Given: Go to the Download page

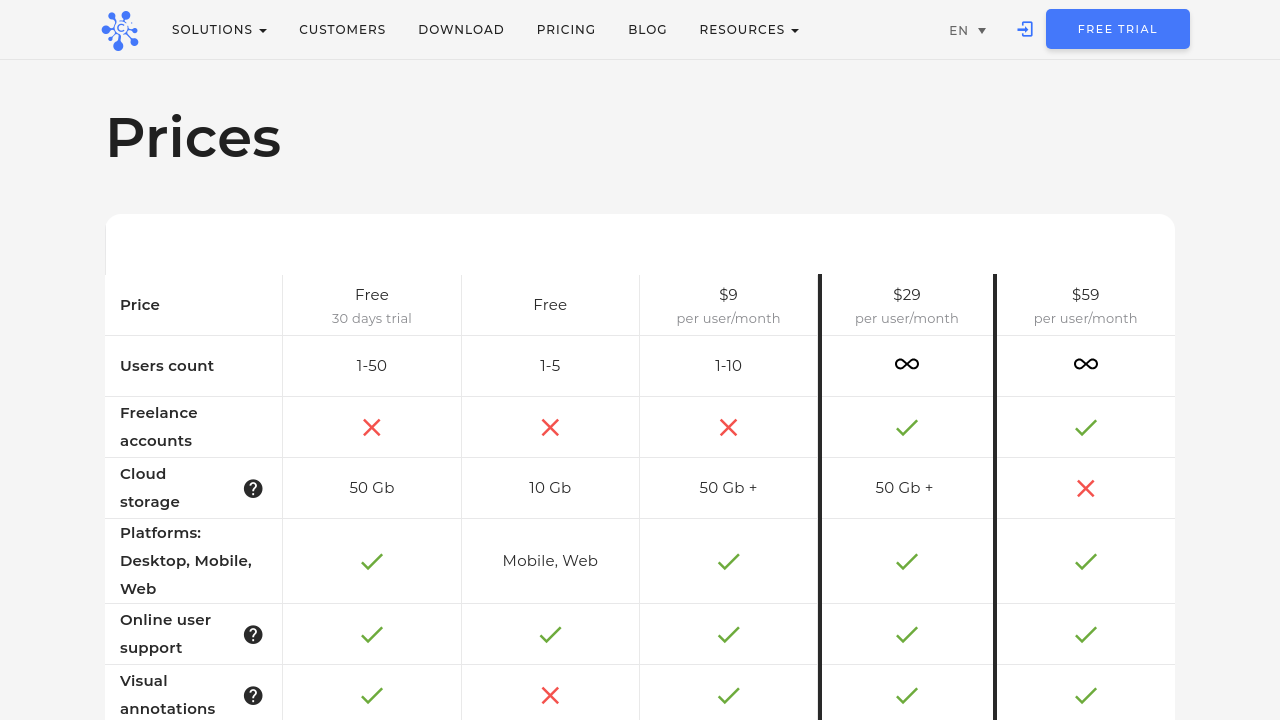Looking at the screenshot, I should tap(461, 30).
